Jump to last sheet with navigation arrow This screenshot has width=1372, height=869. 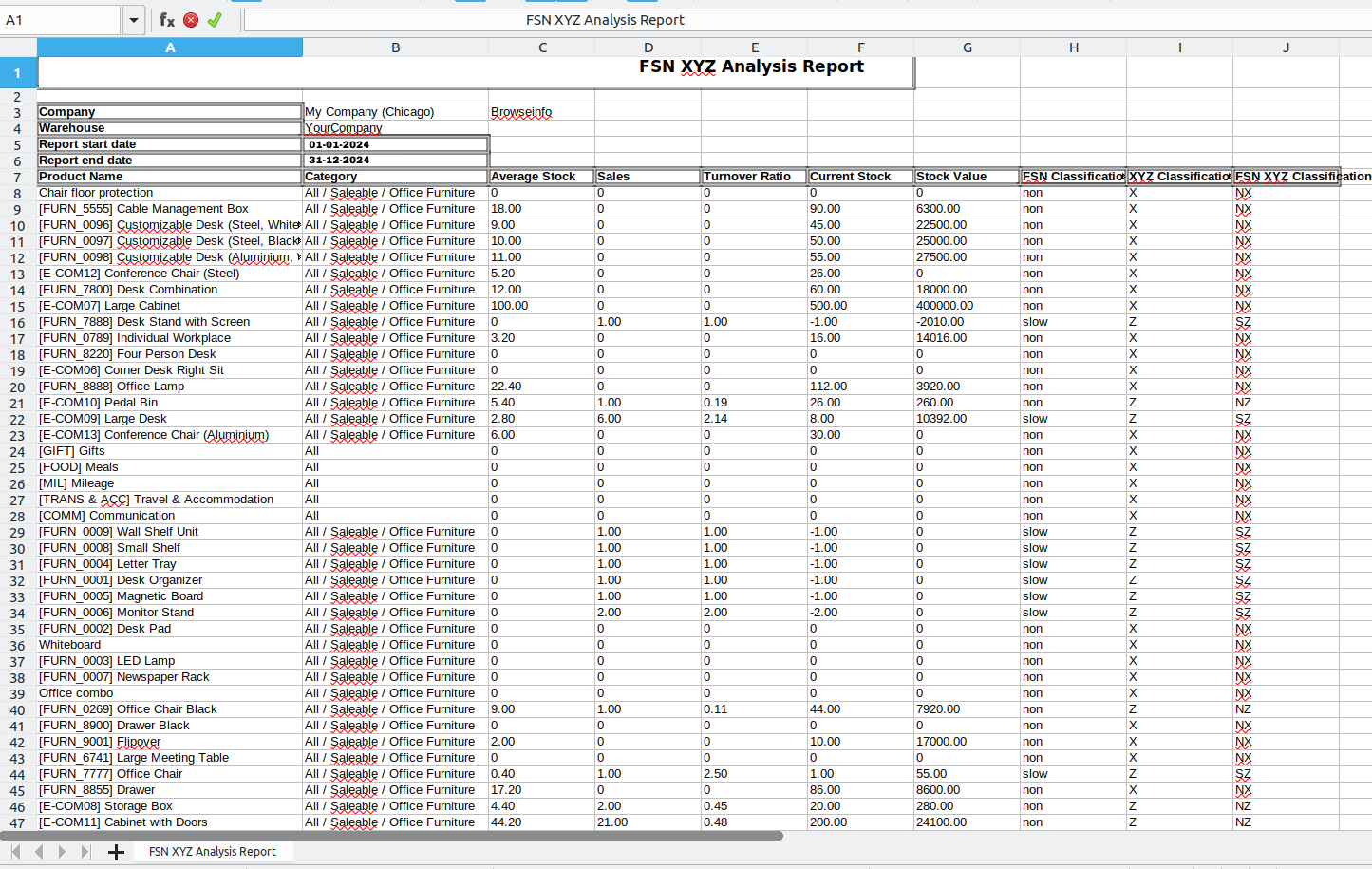point(85,852)
